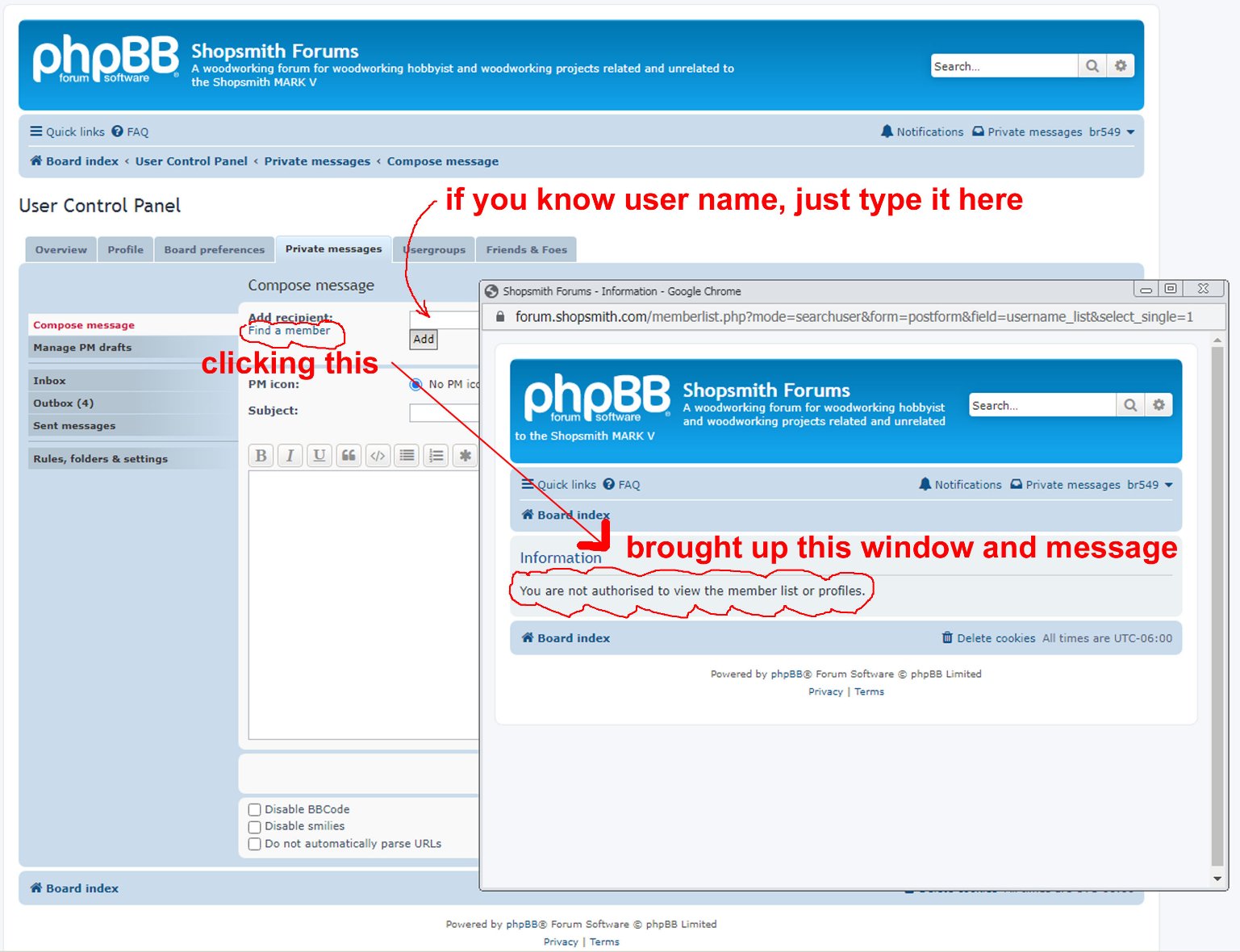Open Rules, folders & settings
Screen dimensions: 1240x952
click(133, 459)
